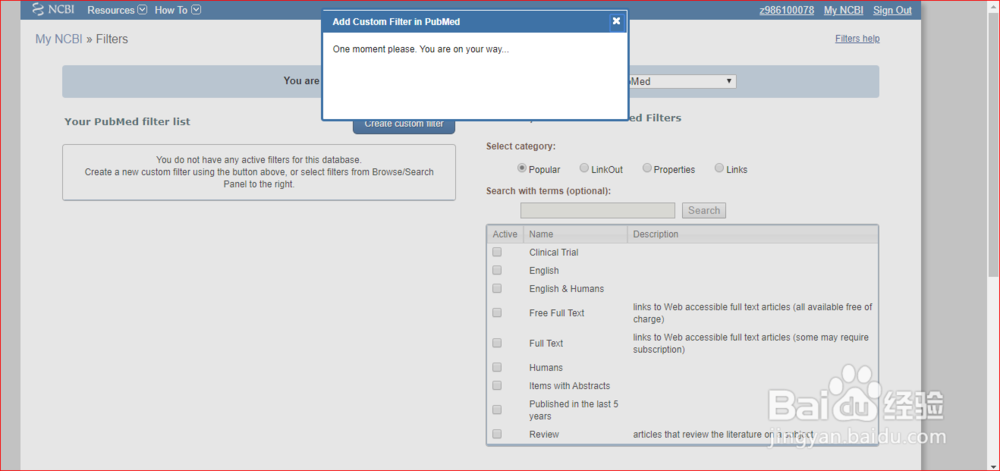Enable the English & Humans filter checkbox
Screen dimensions: 1000x471
point(497,288)
